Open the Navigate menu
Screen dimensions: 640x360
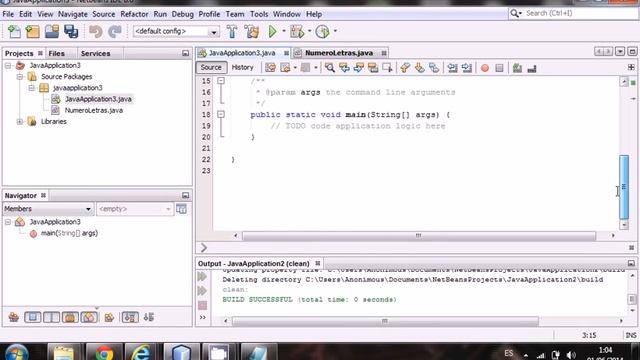[73, 14]
